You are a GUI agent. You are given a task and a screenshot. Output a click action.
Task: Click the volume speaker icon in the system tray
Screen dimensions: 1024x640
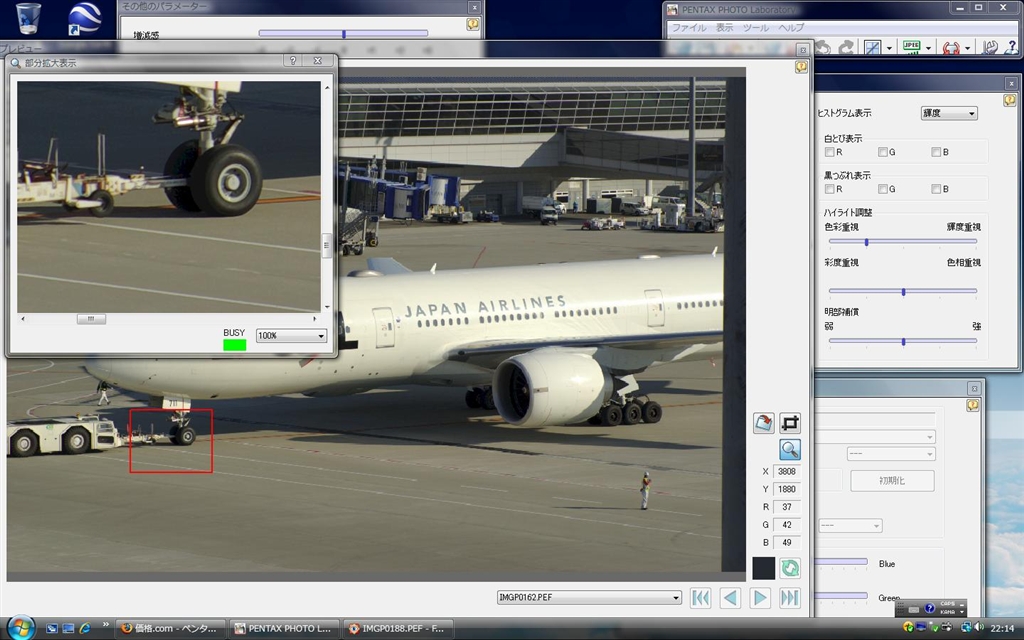[x=979, y=628]
